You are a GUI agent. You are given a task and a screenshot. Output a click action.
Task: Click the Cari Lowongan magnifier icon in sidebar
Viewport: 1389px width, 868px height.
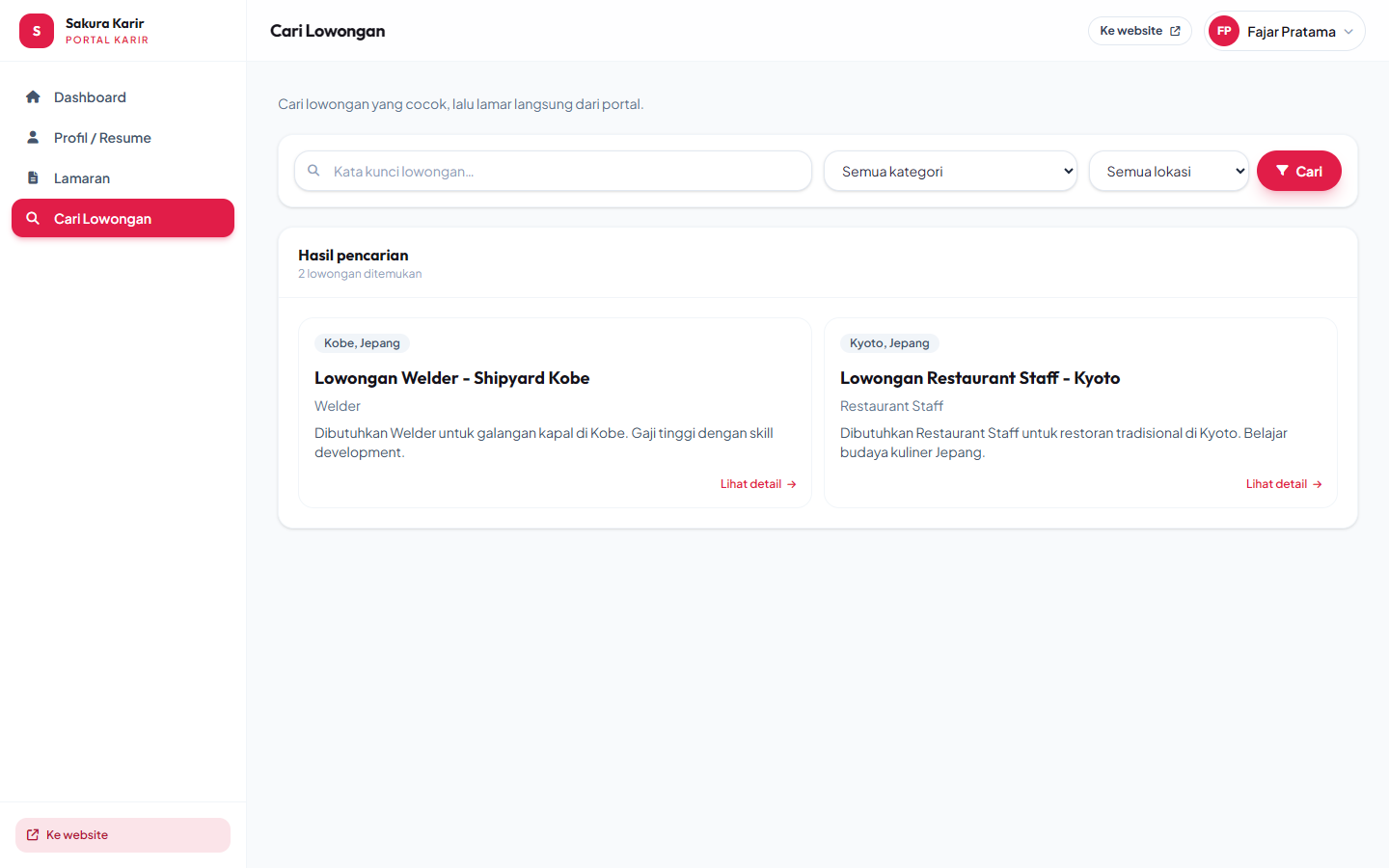click(33, 218)
